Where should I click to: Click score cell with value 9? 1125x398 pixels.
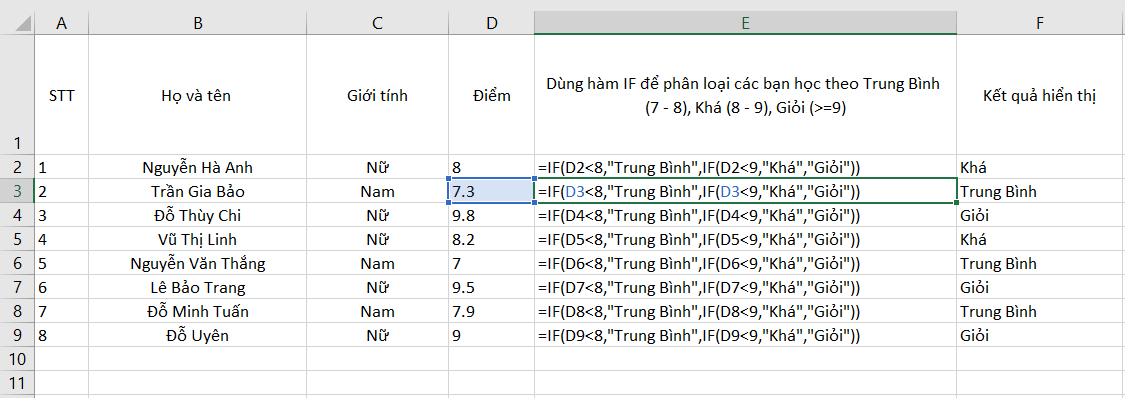pos(491,336)
